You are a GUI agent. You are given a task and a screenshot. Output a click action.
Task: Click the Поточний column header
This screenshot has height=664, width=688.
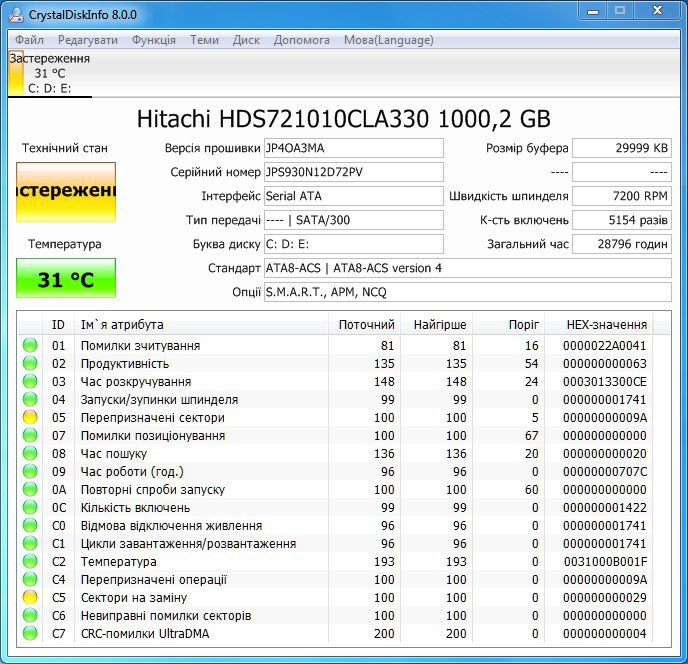364,325
